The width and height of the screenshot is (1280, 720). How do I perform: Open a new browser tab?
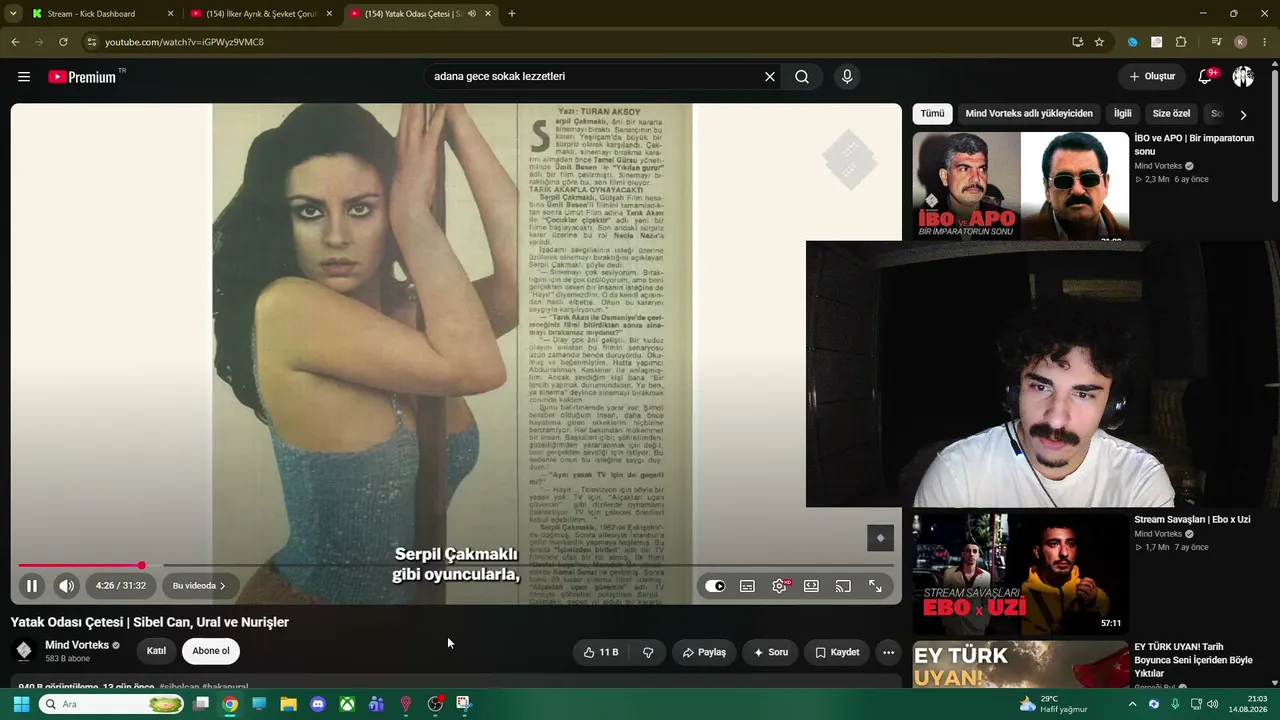coord(512,14)
